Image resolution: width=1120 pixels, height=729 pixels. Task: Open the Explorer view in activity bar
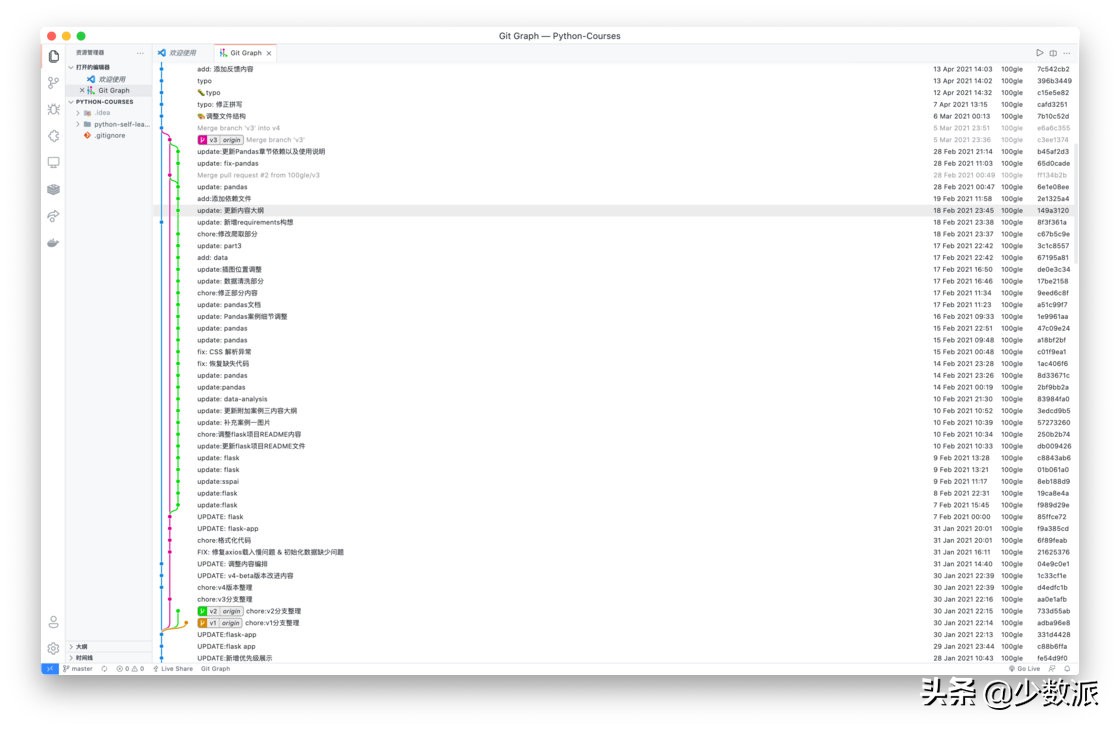click(x=53, y=56)
